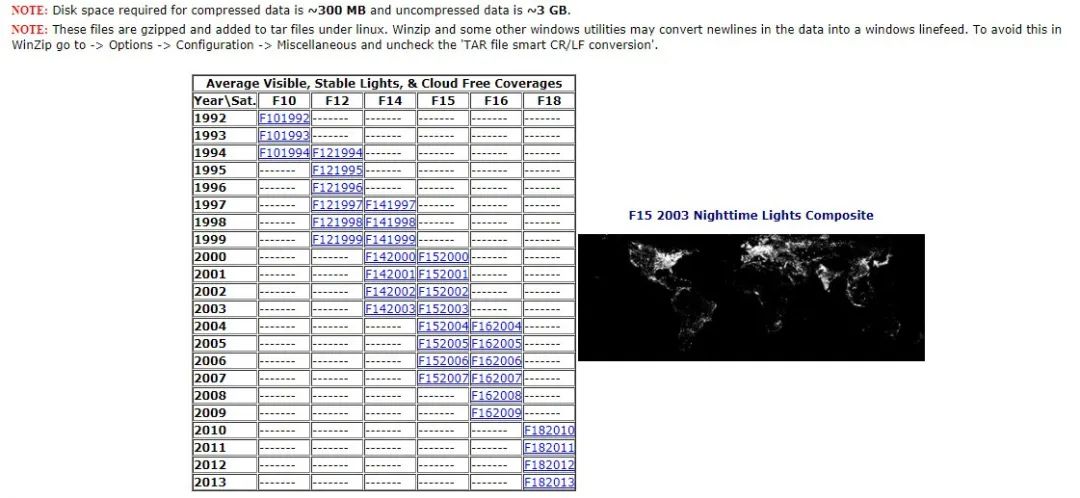Open the F101994 download link
The height and width of the screenshot is (498, 1080).
pyautogui.click(x=284, y=152)
